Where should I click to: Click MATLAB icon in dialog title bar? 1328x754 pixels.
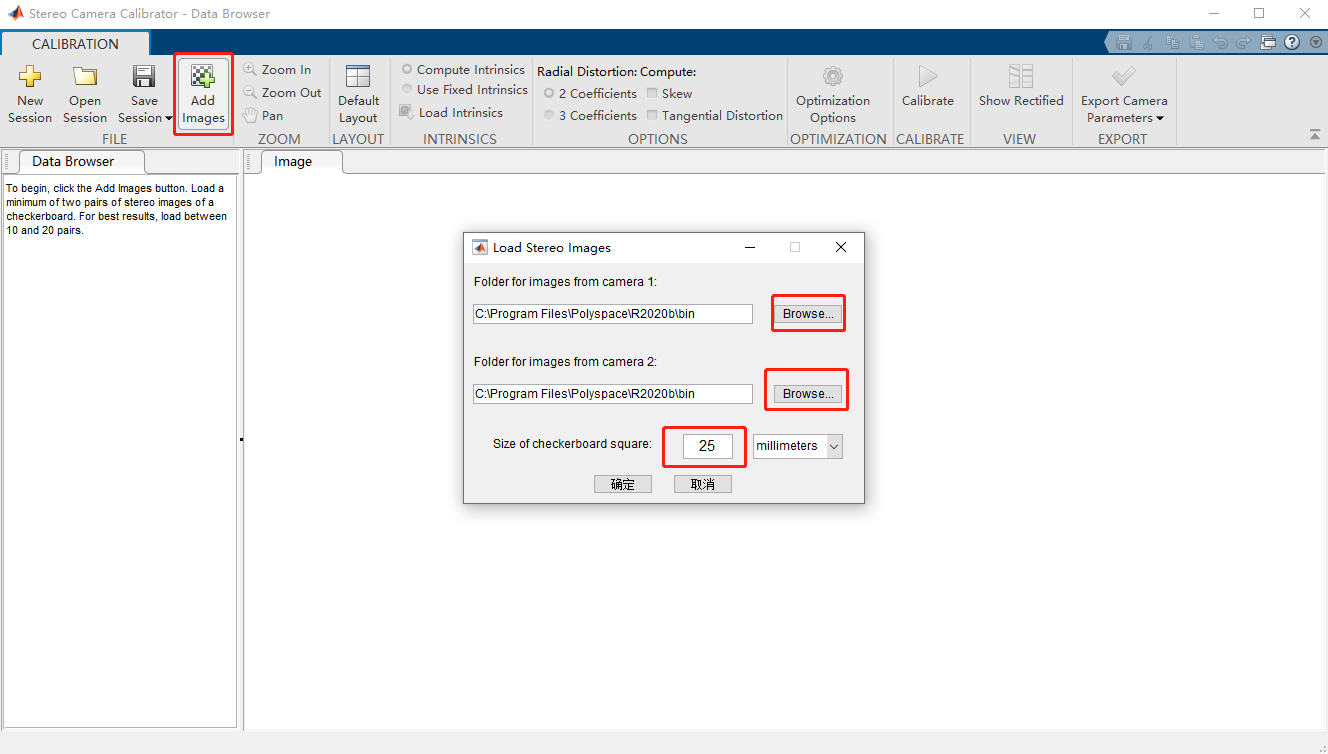[480, 247]
